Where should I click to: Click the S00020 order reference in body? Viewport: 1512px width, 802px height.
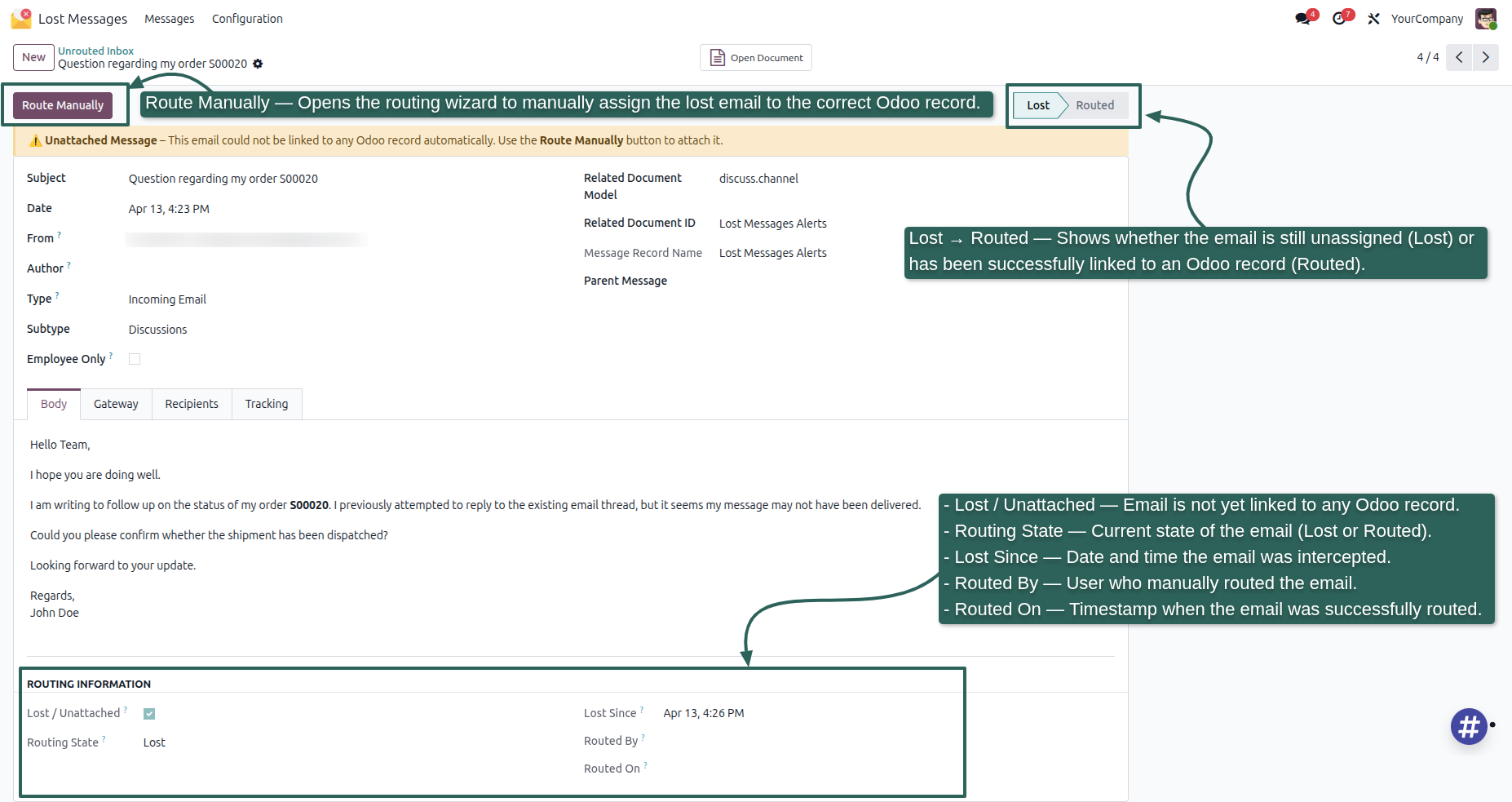point(309,505)
